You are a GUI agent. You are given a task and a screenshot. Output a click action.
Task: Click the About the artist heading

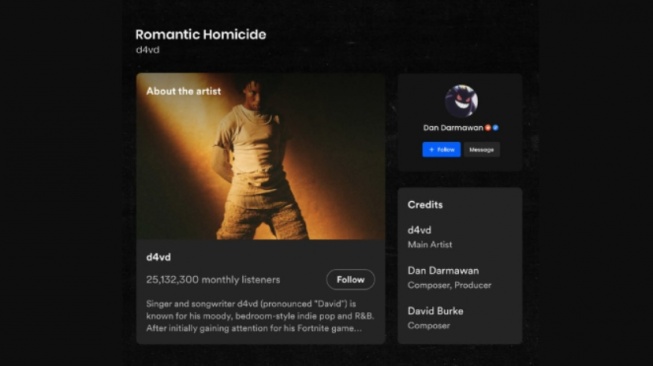[184, 91]
